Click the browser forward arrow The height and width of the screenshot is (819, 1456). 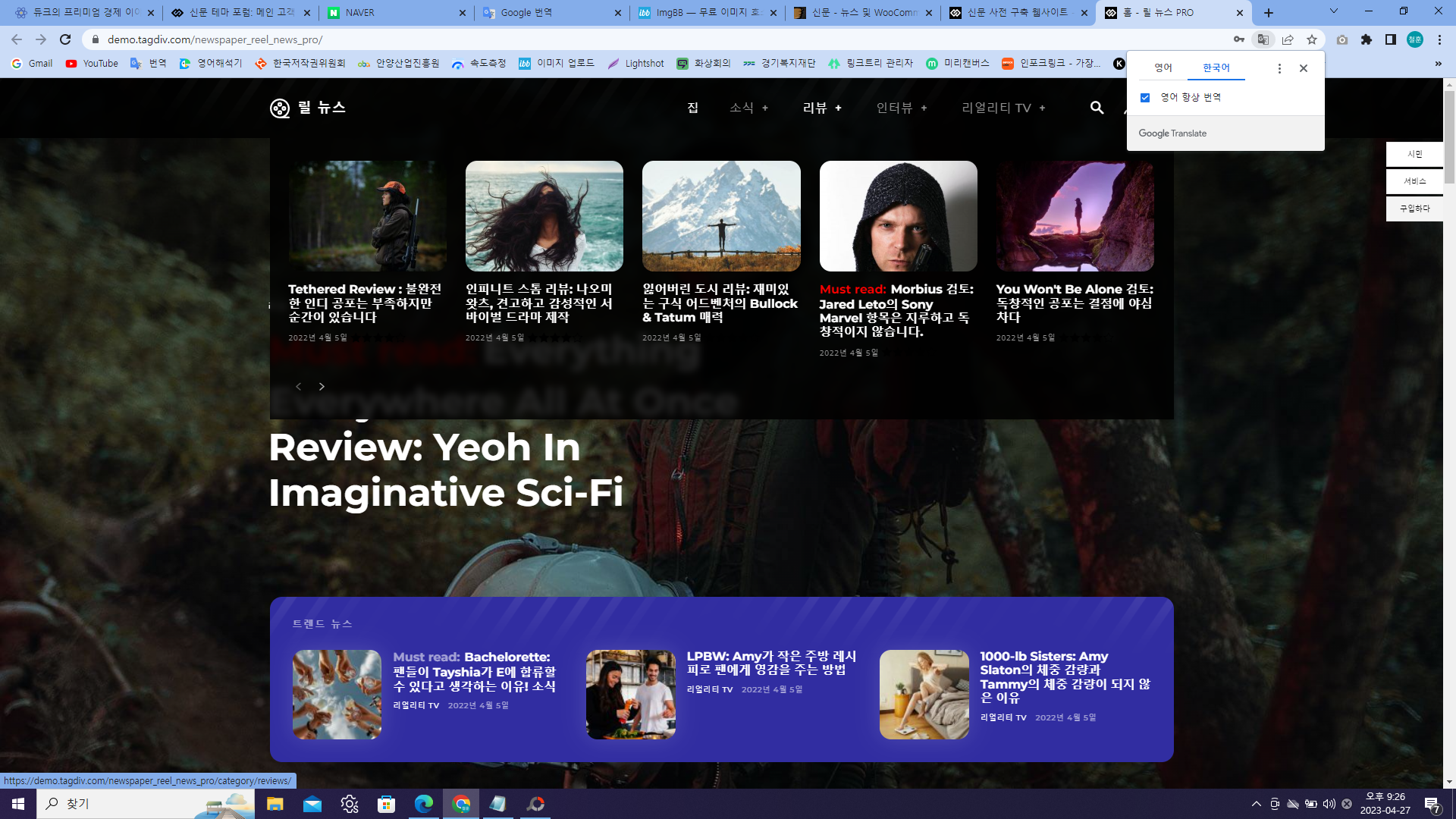[x=41, y=39]
